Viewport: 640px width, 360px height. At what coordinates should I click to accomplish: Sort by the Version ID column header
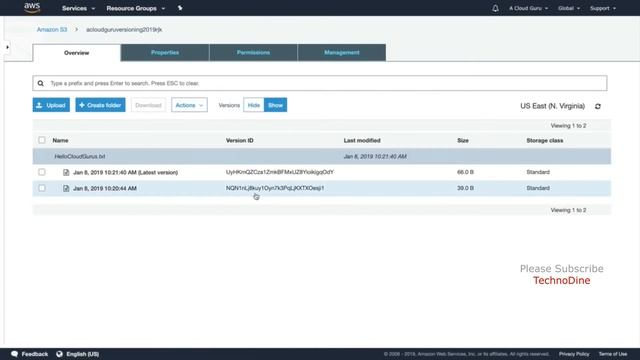coord(240,140)
